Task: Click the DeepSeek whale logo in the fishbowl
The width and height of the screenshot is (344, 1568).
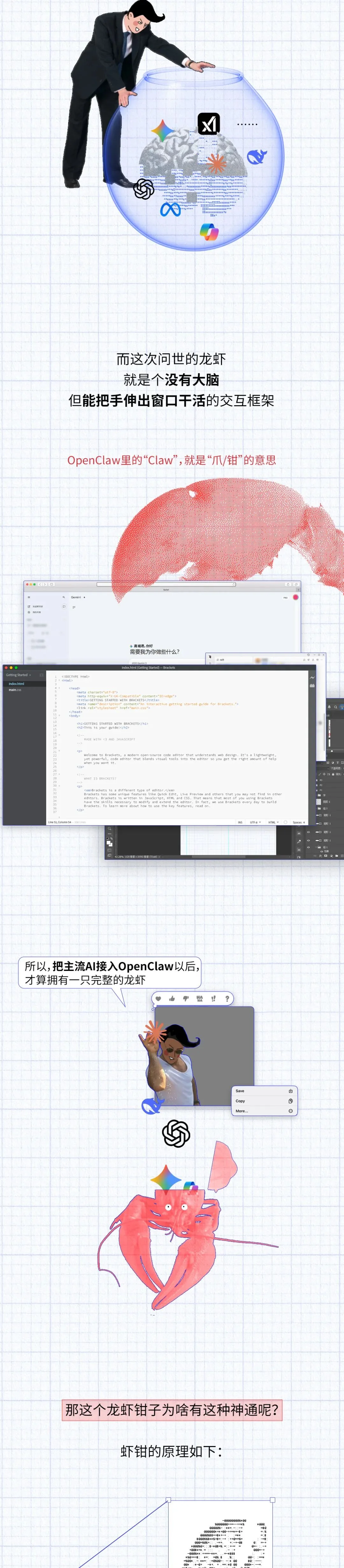Action: (x=256, y=157)
